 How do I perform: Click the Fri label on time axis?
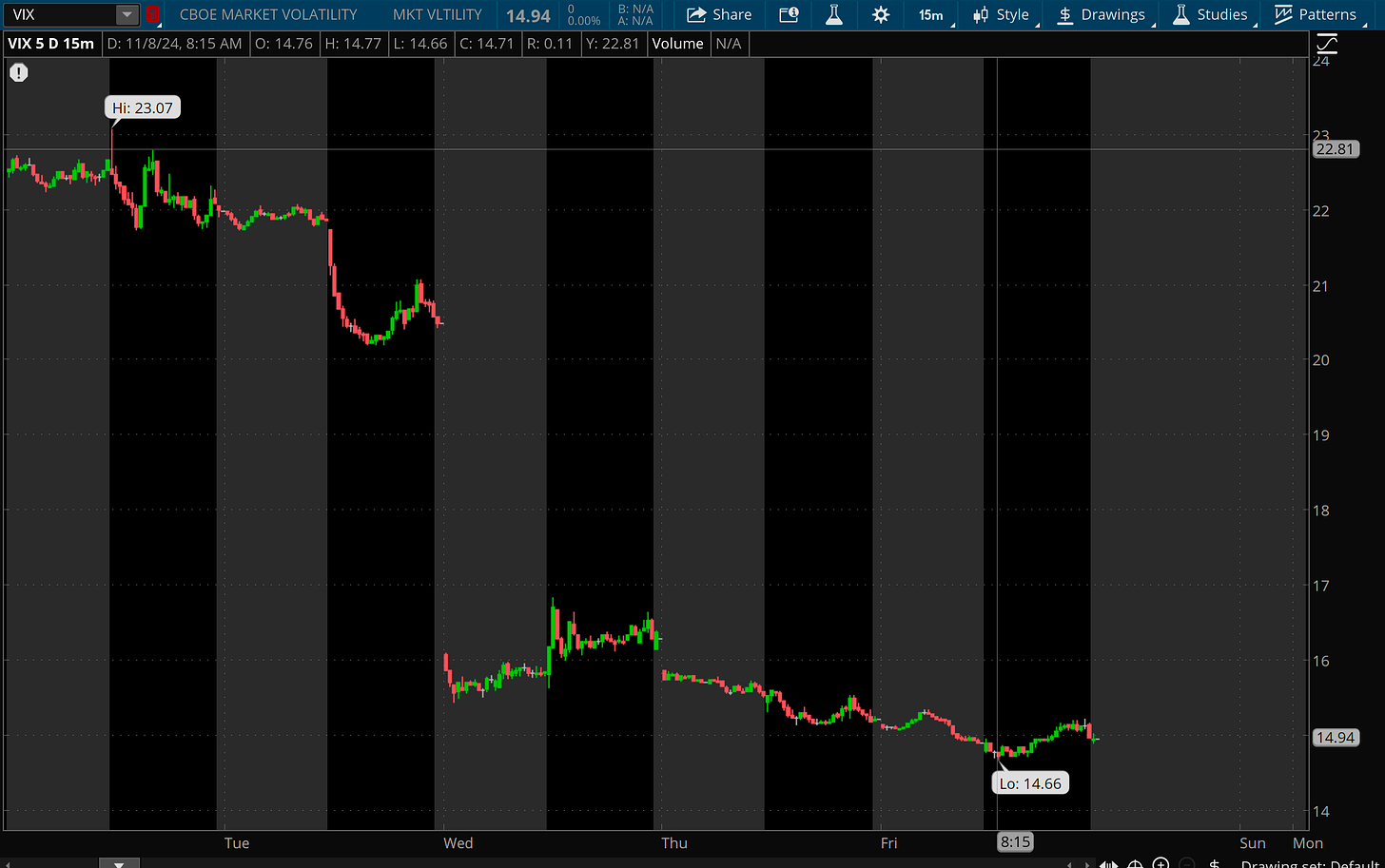pos(888,842)
